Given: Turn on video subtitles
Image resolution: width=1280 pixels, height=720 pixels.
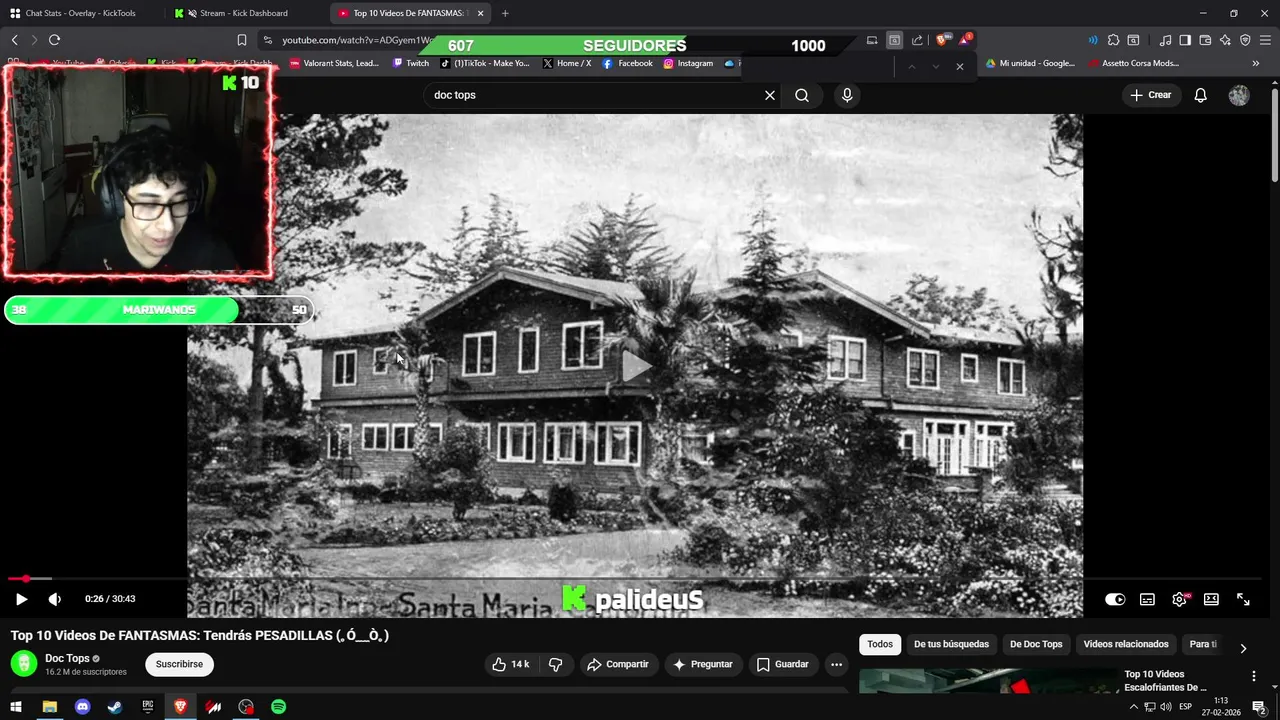Looking at the screenshot, I should (1147, 599).
